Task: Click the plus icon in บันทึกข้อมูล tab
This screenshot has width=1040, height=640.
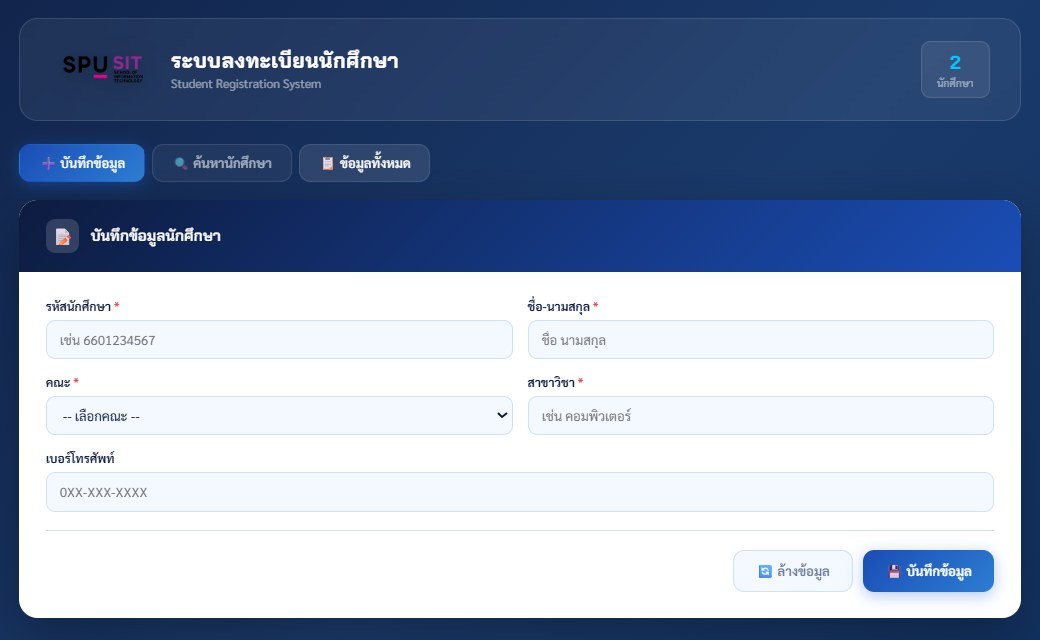Action: pos(48,163)
